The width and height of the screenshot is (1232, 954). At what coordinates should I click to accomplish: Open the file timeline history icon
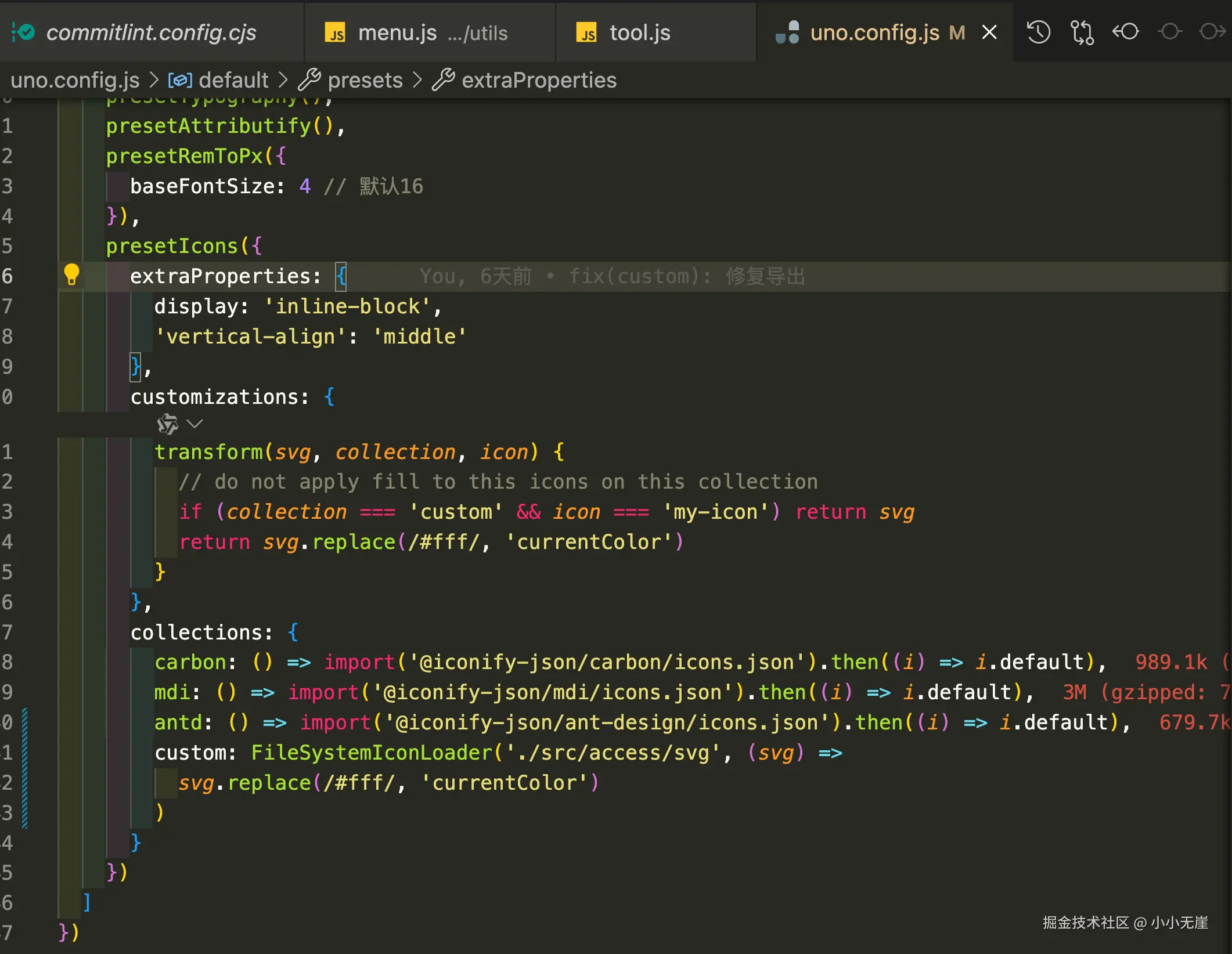[1038, 32]
